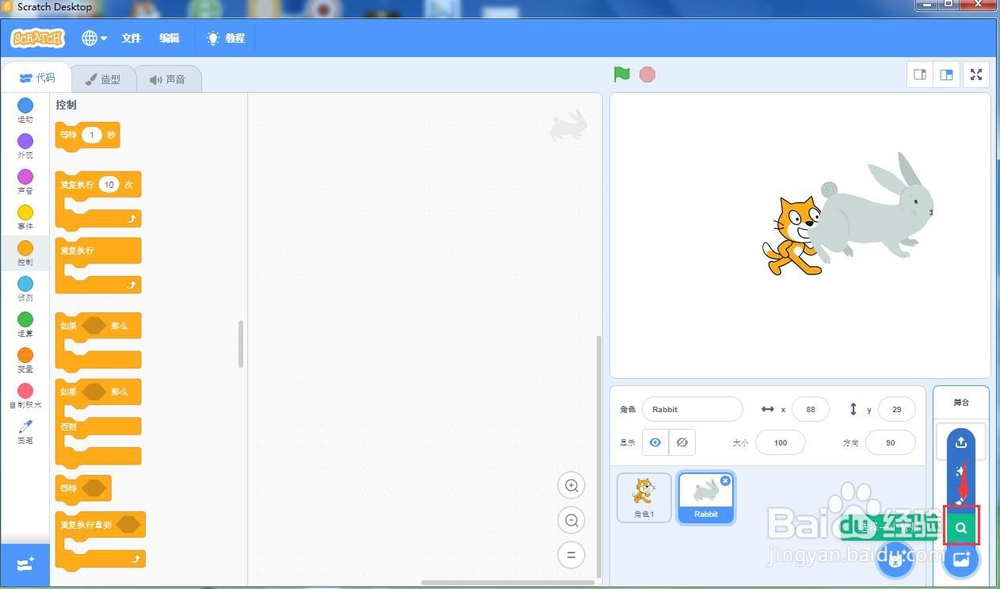1000x589 pixels.
Task: Open 教程 tutorials
Action: tap(226, 38)
